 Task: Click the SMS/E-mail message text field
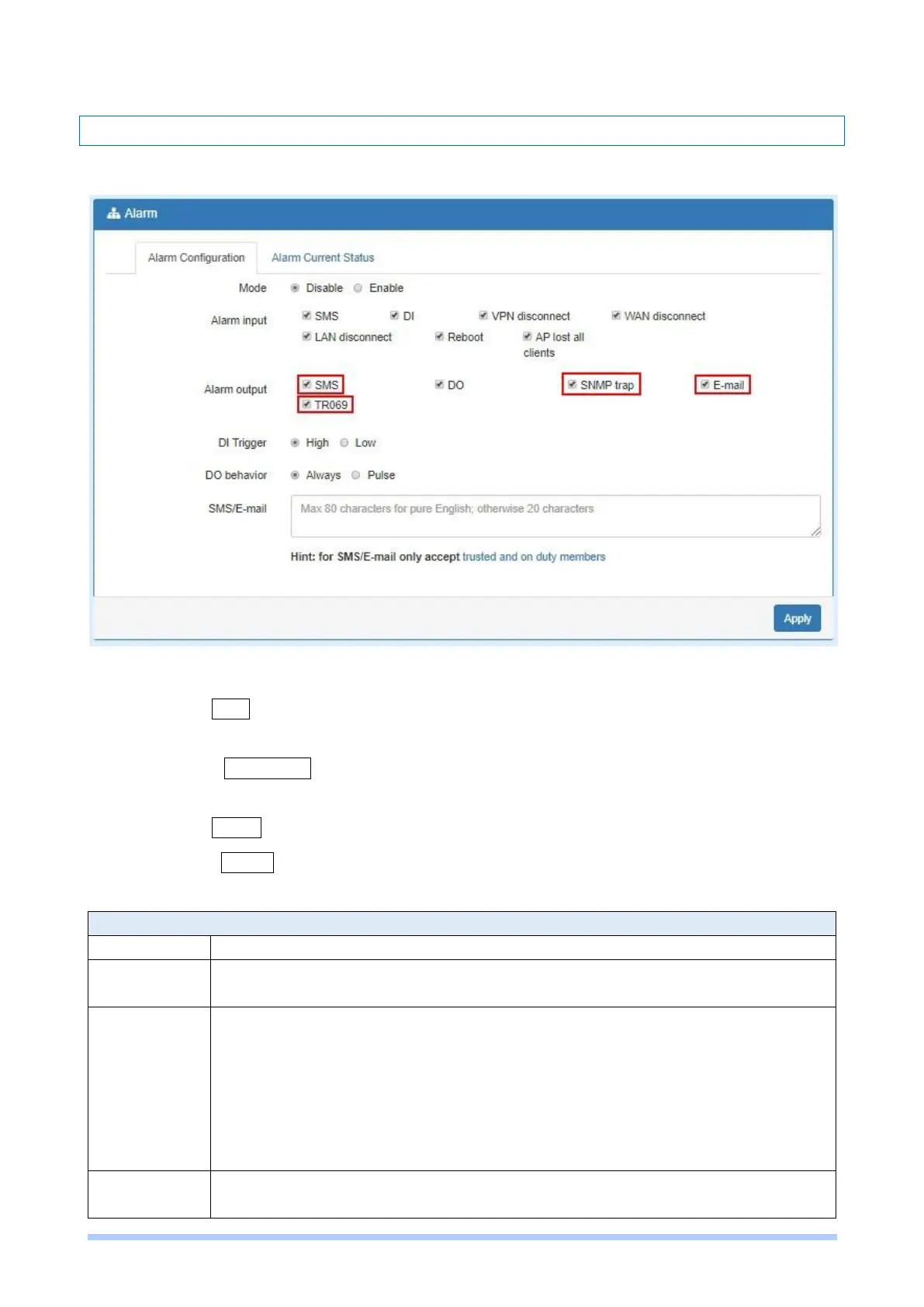click(555, 516)
